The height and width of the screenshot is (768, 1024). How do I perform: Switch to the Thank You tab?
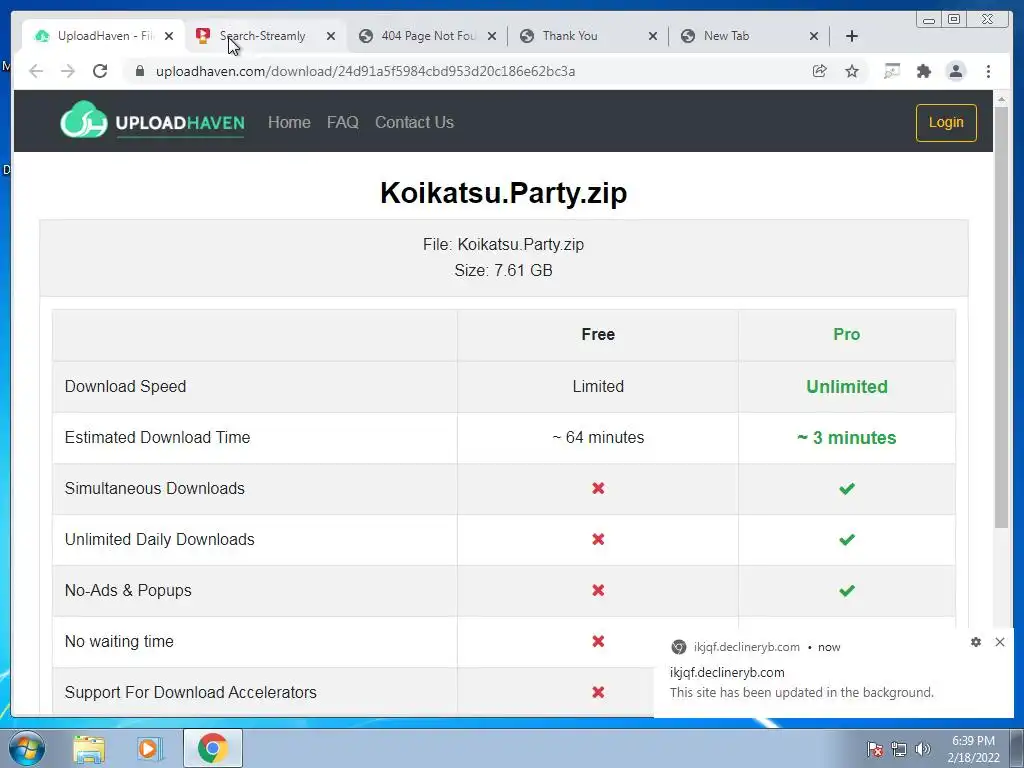pyautogui.click(x=588, y=36)
